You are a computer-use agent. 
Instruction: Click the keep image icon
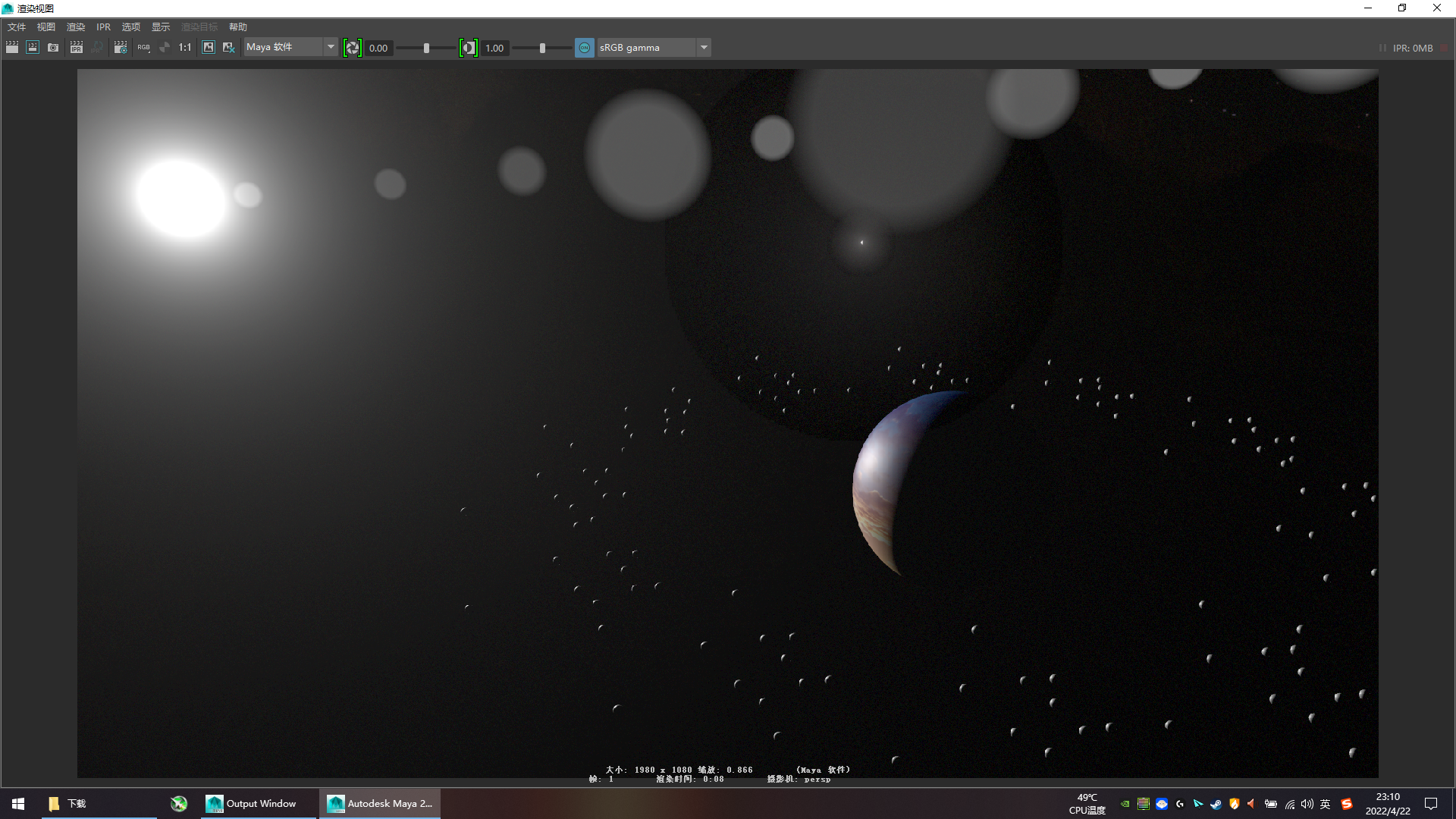point(209,47)
